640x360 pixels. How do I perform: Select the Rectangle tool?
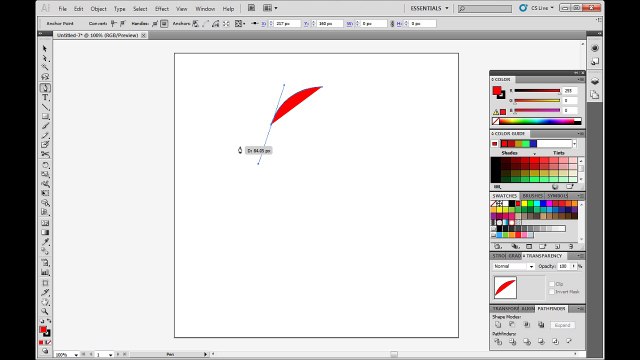(x=45, y=117)
